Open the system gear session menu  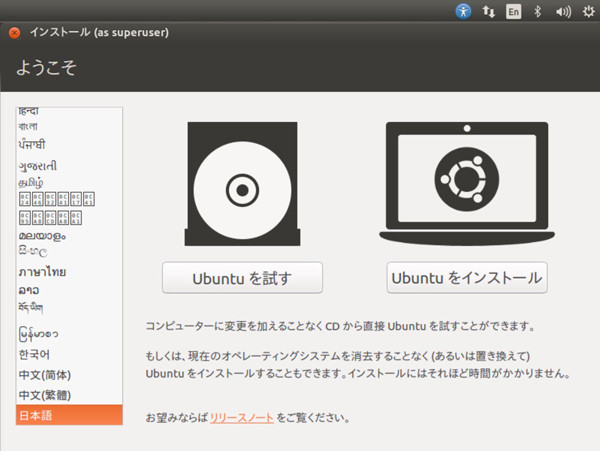click(x=589, y=12)
